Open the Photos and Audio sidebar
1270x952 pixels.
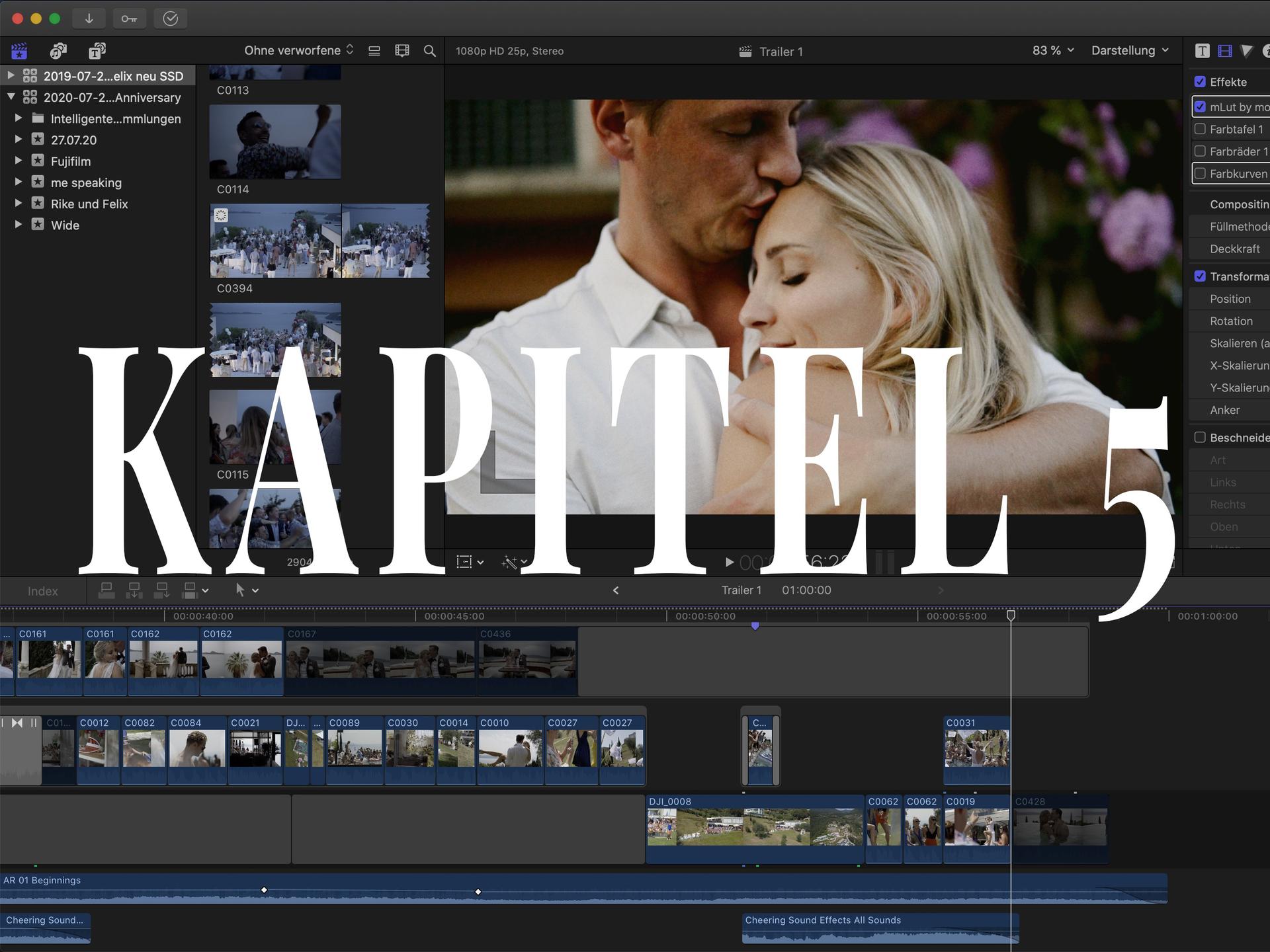tap(58, 51)
